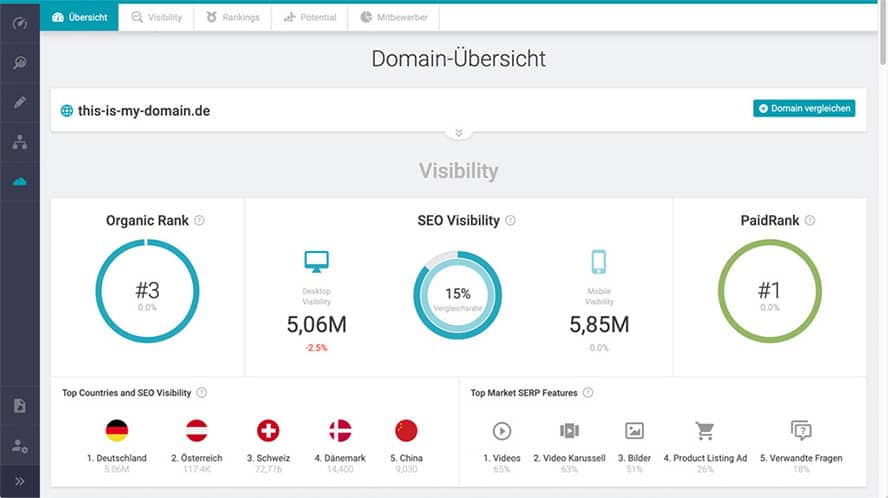
Task: Expand the domain panel chevron
Action: point(459,133)
